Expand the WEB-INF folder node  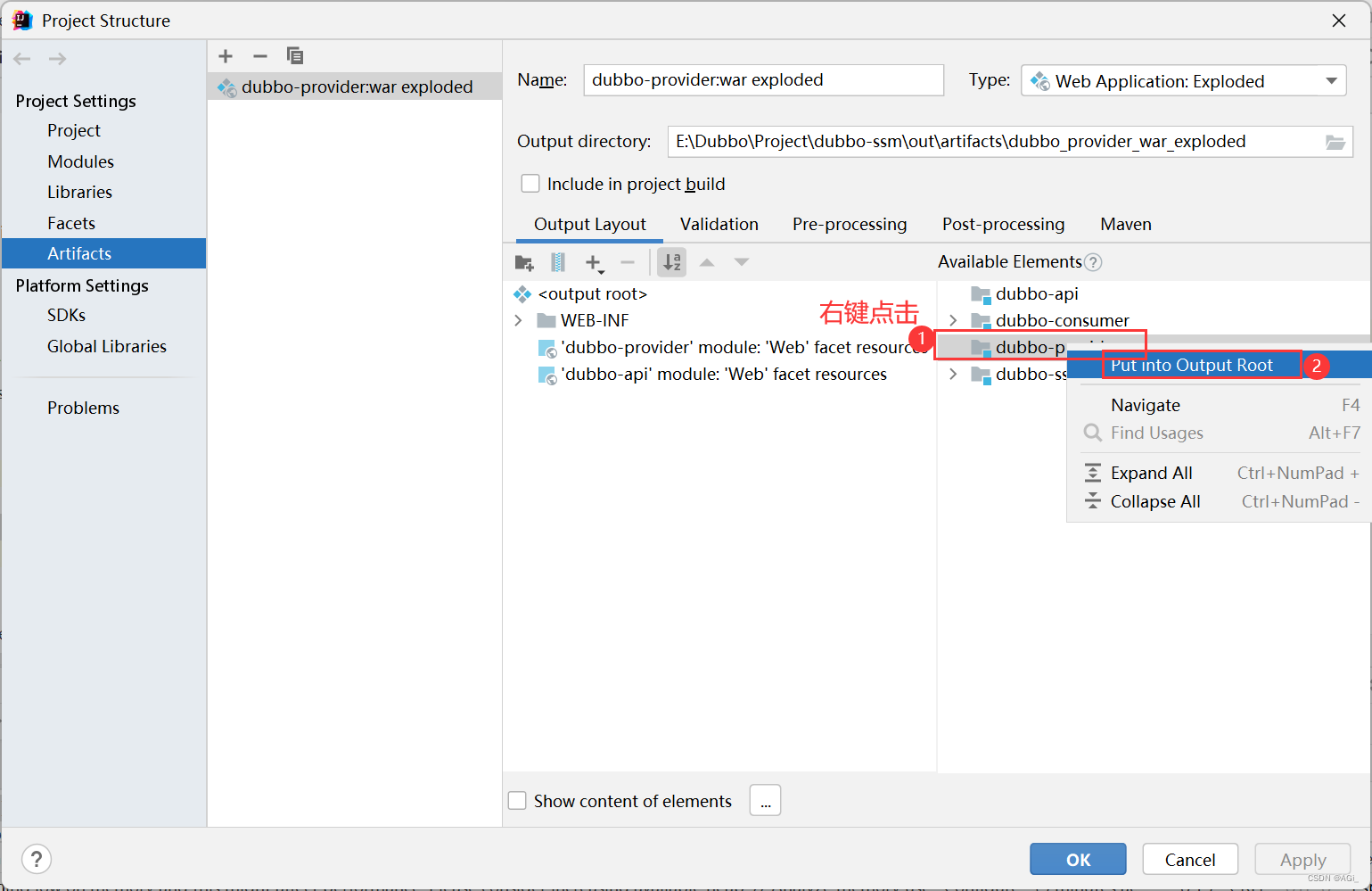point(518,320)
